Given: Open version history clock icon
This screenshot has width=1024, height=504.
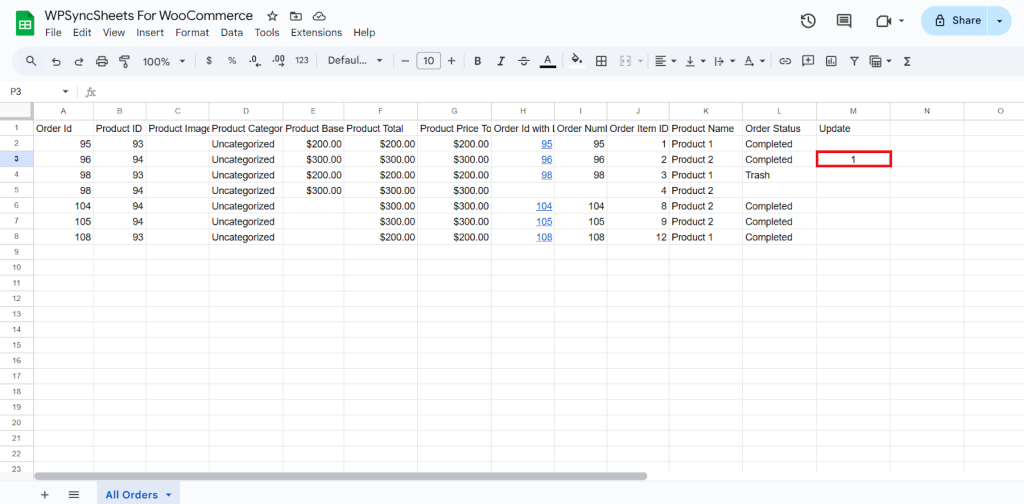Looking at the screenshot, I should point(808,21).
